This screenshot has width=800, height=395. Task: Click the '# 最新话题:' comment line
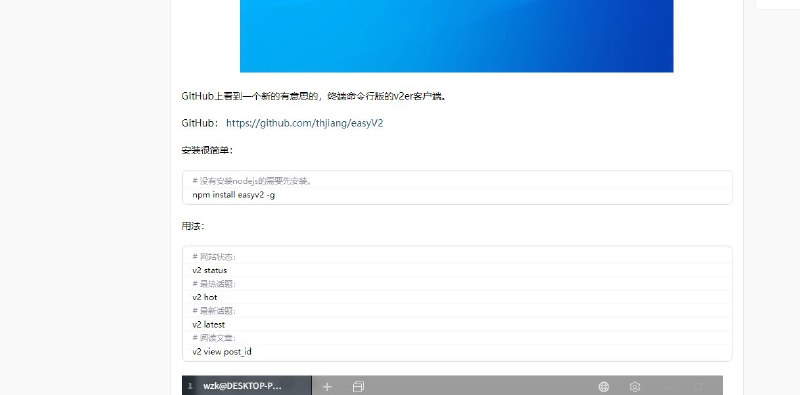[x=214, y=311]
